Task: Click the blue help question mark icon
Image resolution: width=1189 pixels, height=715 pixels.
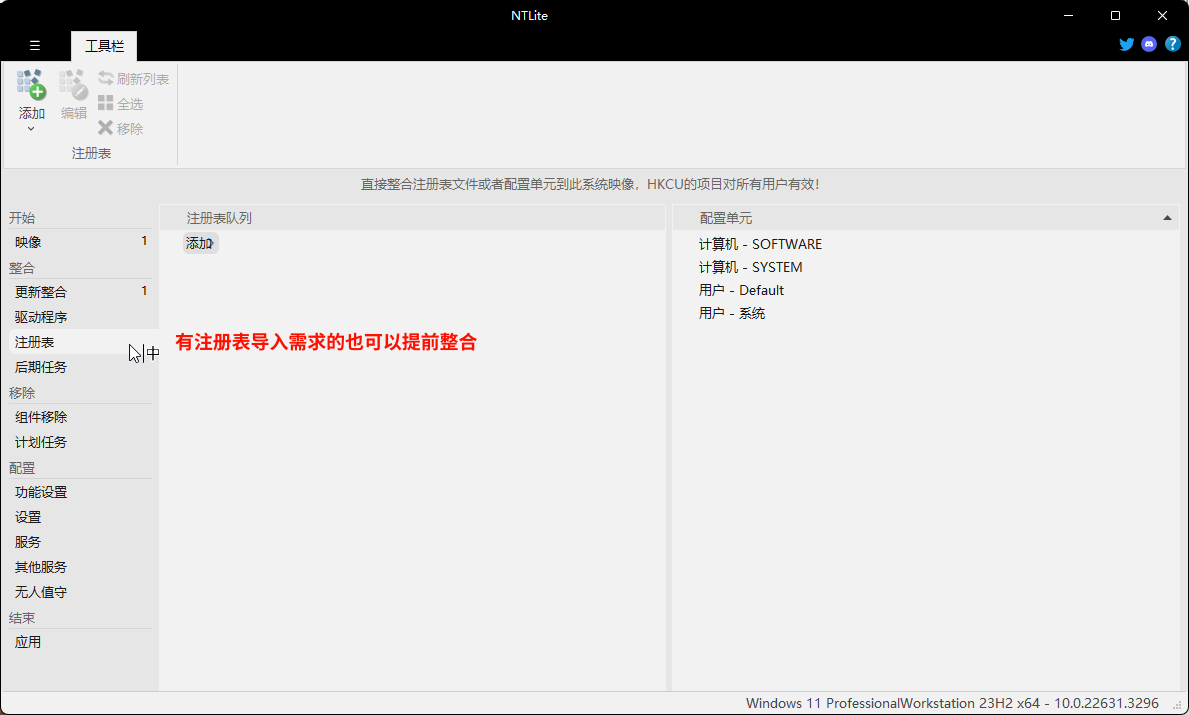Action: [x=1172, y=45]
